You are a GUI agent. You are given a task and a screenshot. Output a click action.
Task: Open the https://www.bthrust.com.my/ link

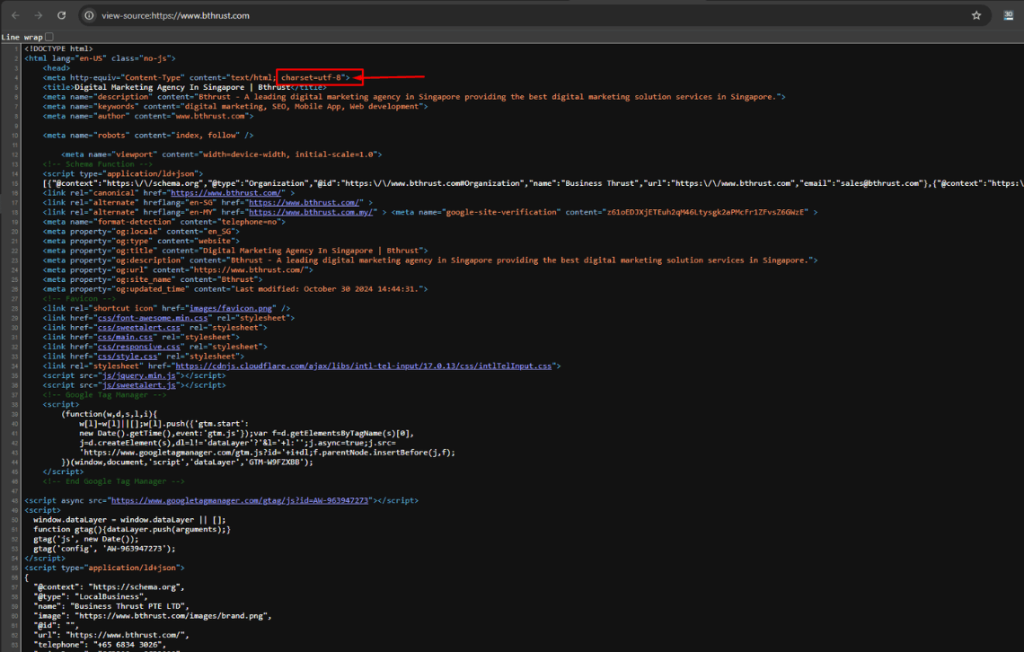pos(310,212)
